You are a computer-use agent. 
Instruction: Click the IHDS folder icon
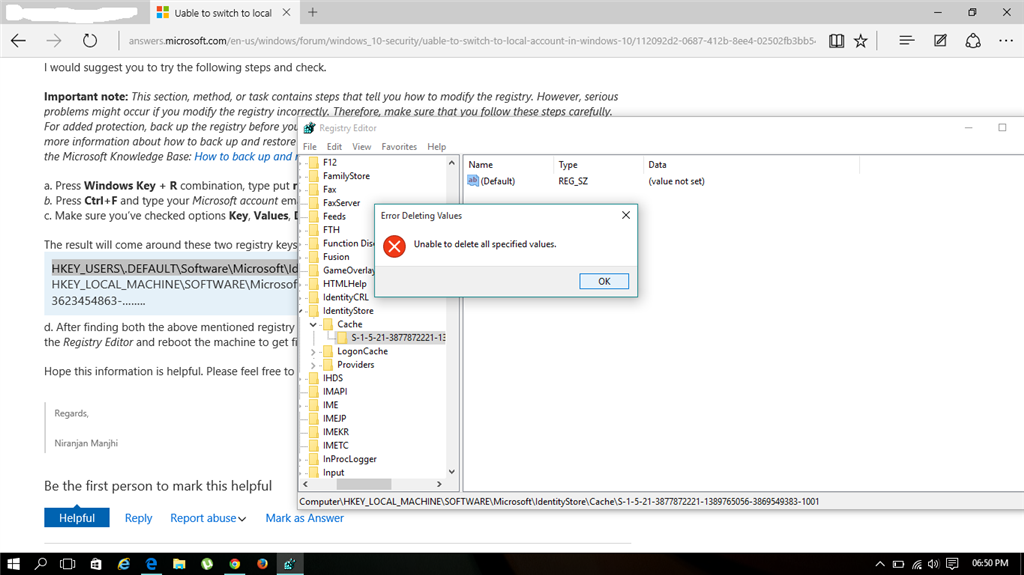314,378
